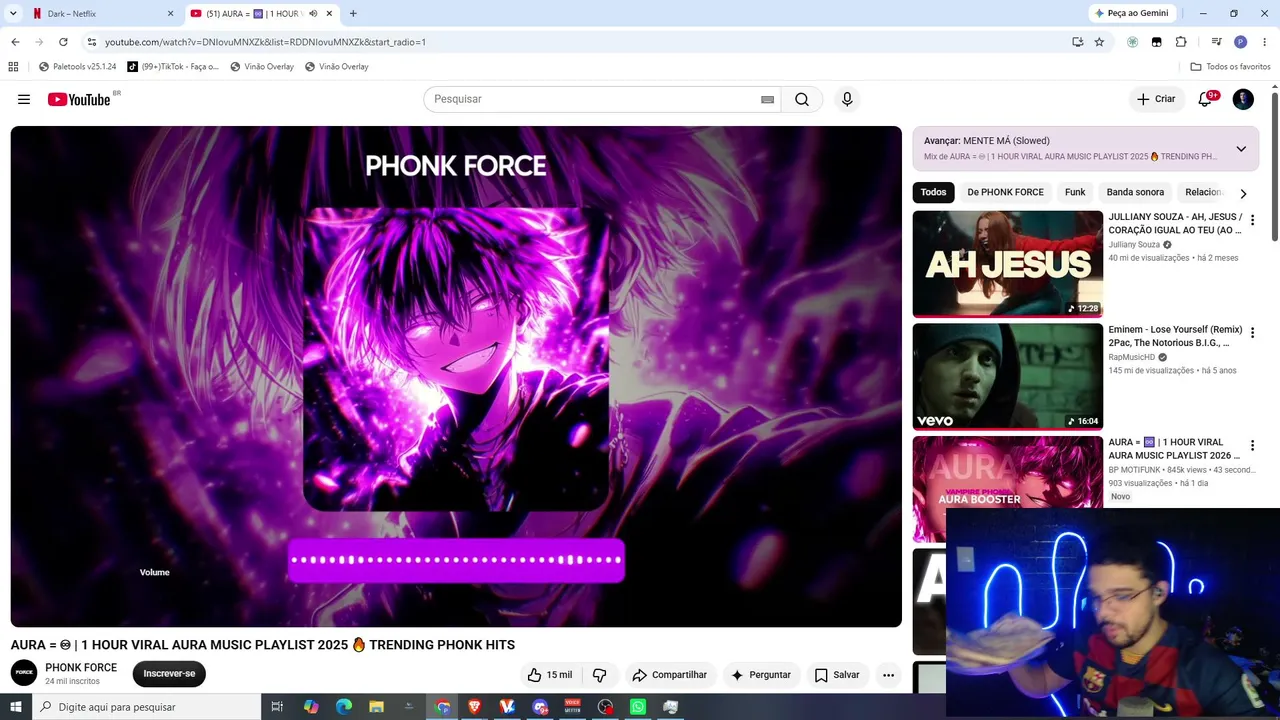Click the Peça ao Gemini button
This screenshot has width=1280, height=720.
point(1132,14)
